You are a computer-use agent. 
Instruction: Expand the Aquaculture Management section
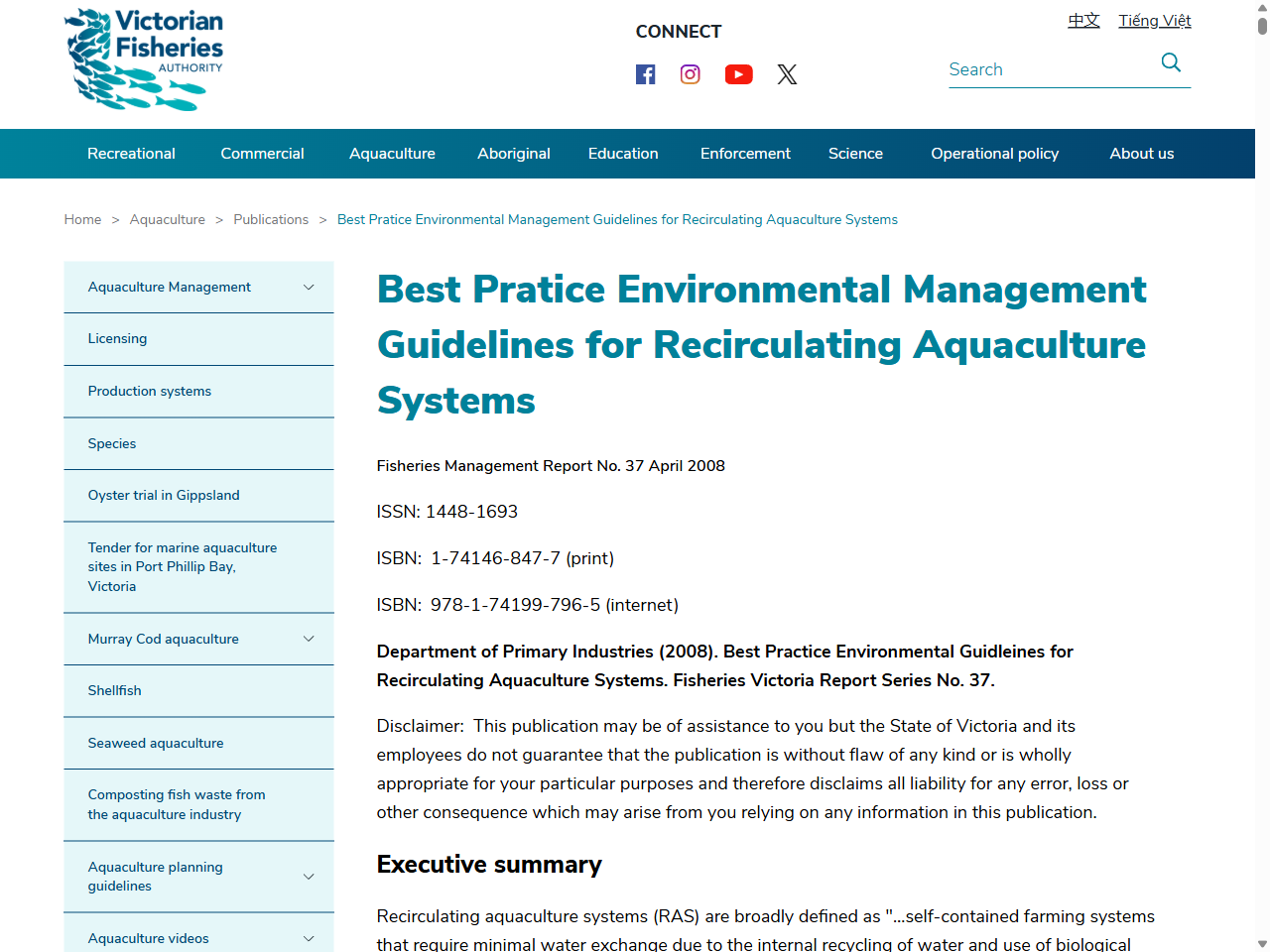tap(309, 287)
